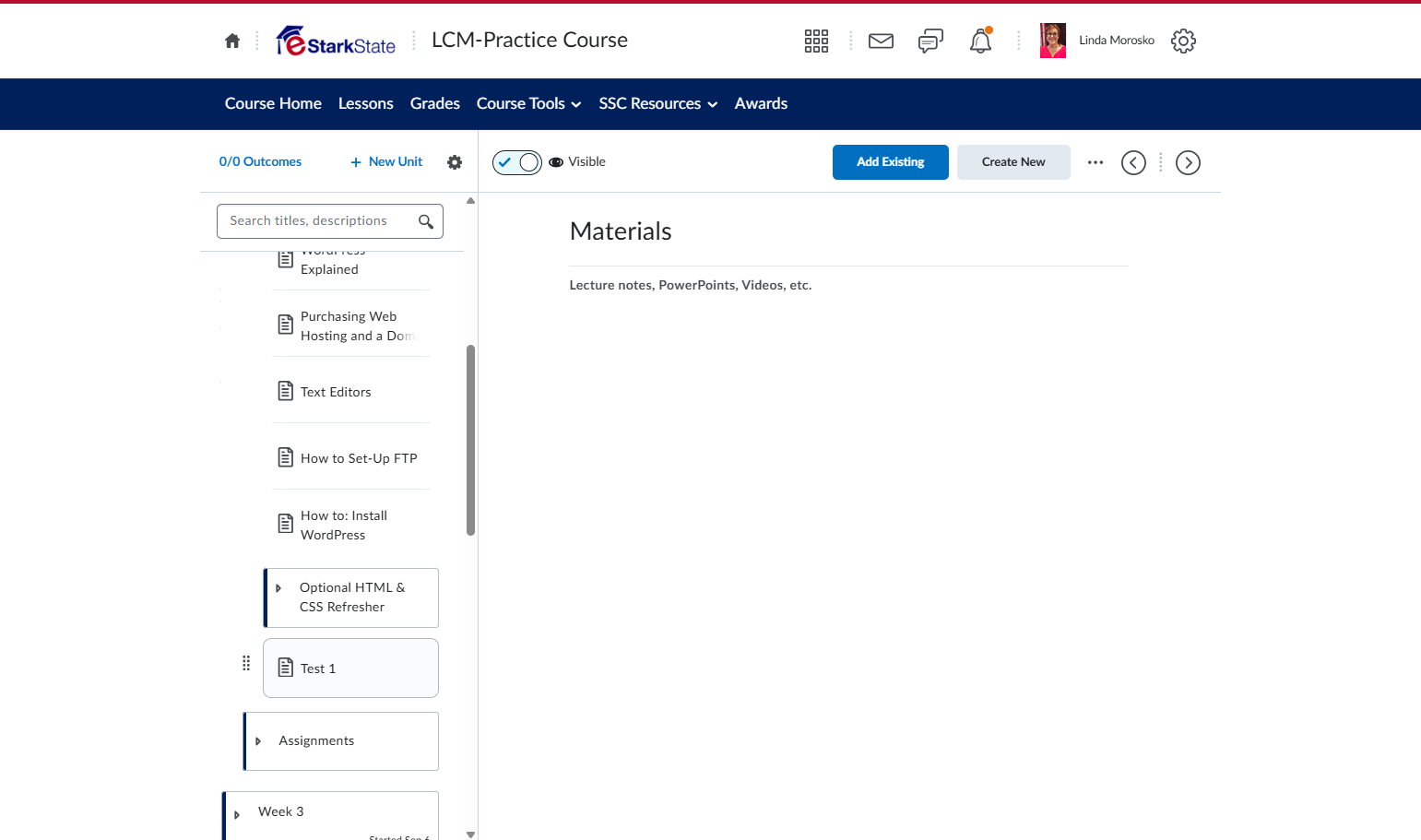Open the update alerts bell icon

click(x=980, y=41)
